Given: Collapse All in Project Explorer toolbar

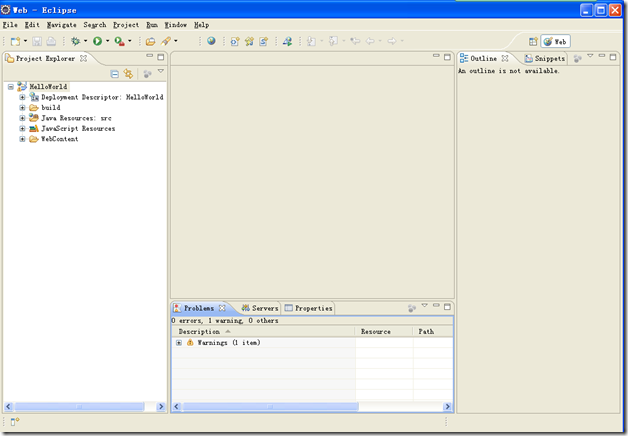Looking at the screenshot, I should 115,74.
